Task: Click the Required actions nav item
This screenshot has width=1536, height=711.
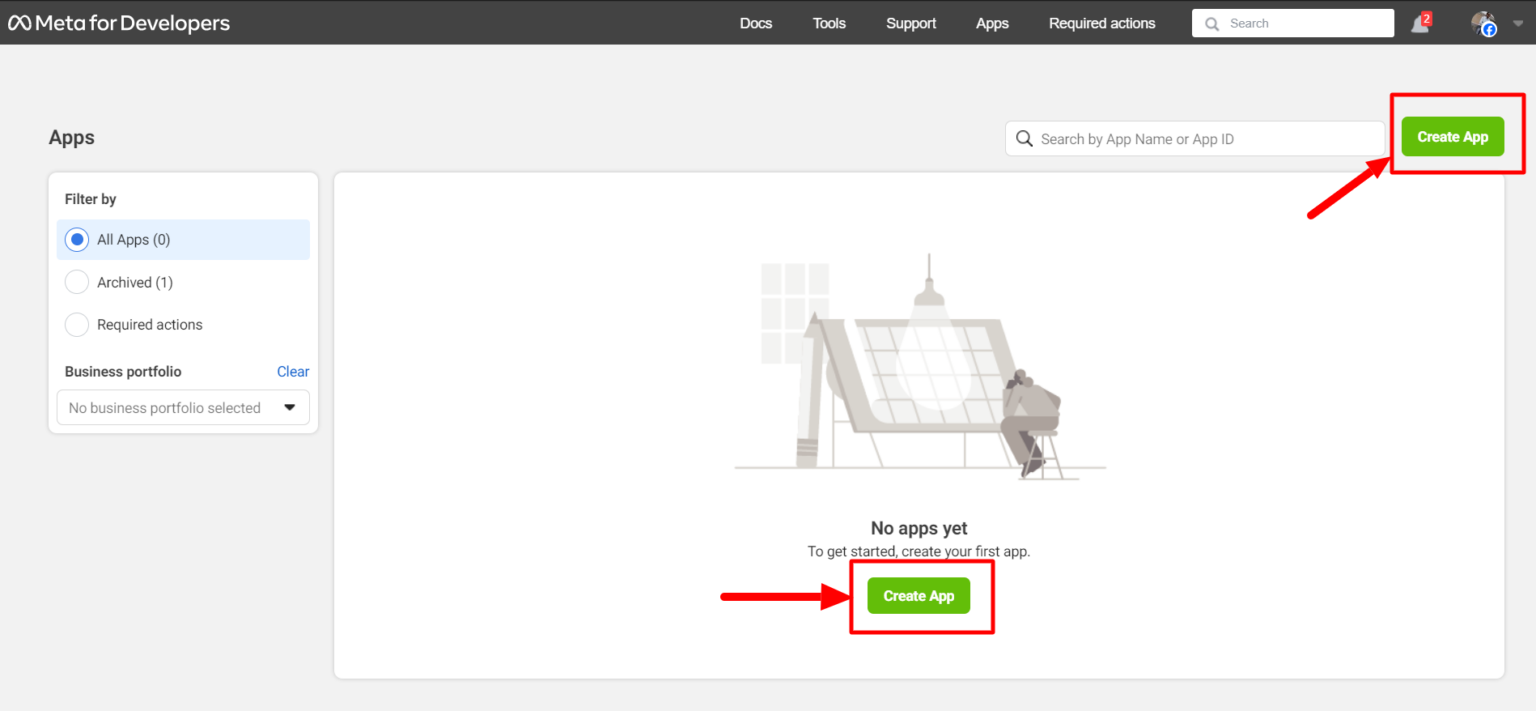Action: pyautogui.click(x=1102, y=23)
